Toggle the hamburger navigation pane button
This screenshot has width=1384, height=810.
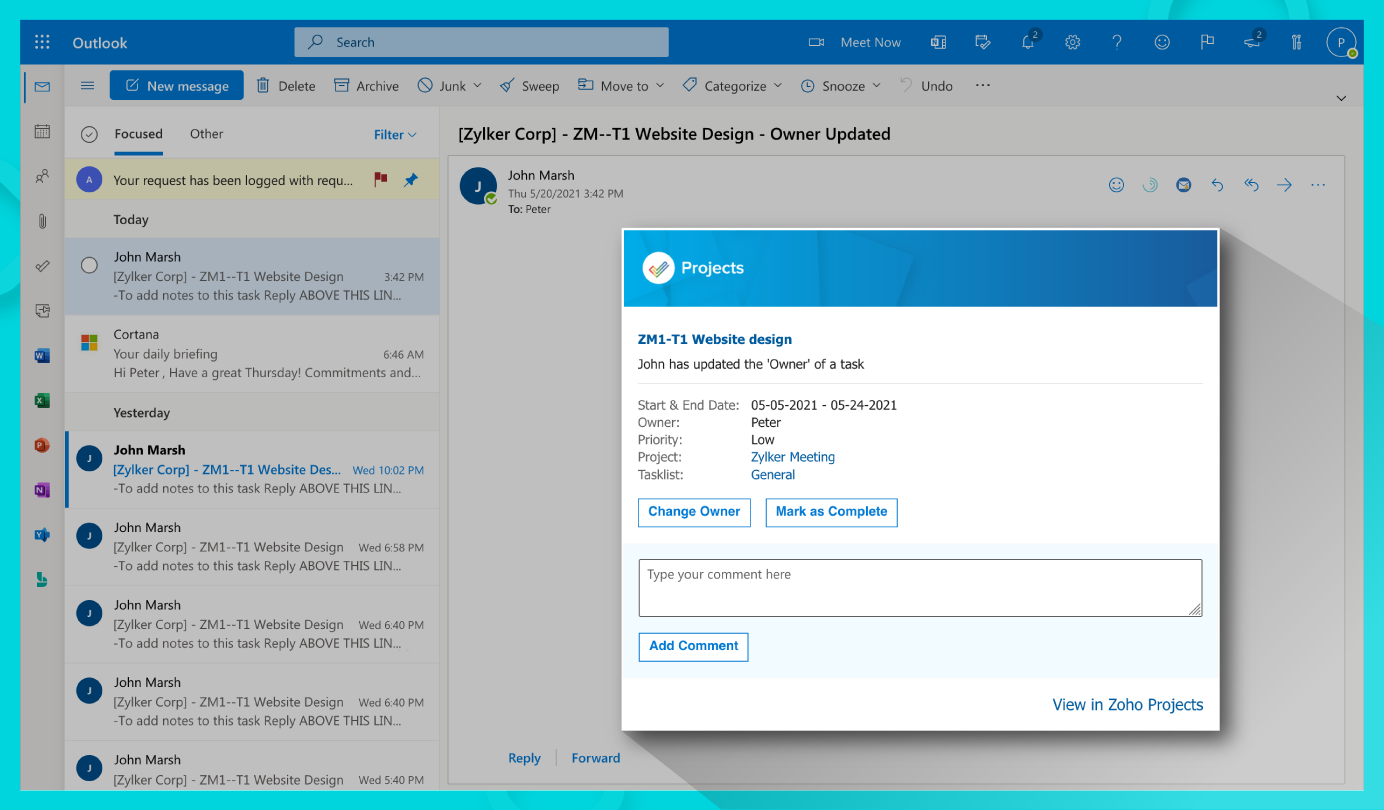pos(87,86)
